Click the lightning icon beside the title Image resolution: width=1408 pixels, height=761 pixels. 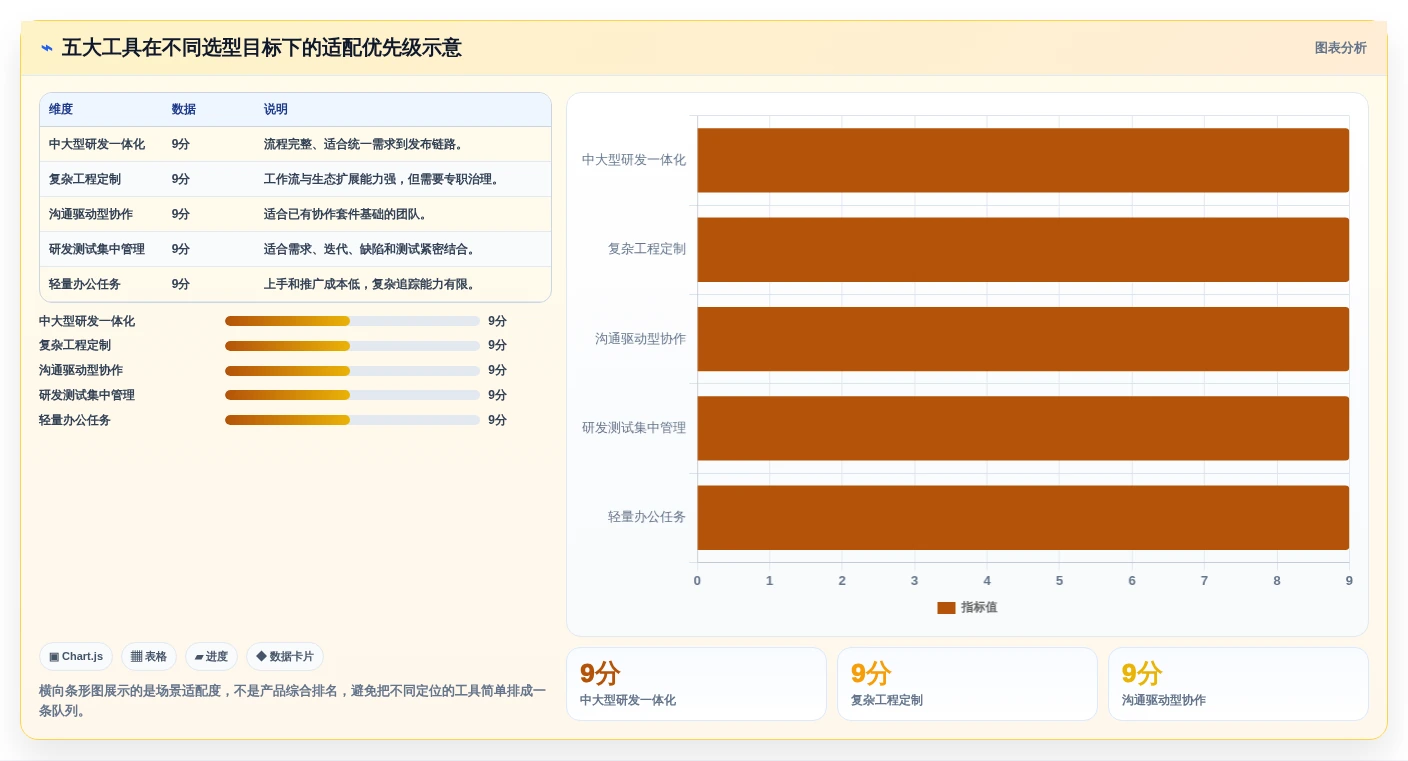pyautogui.click(x=47, y=48)
